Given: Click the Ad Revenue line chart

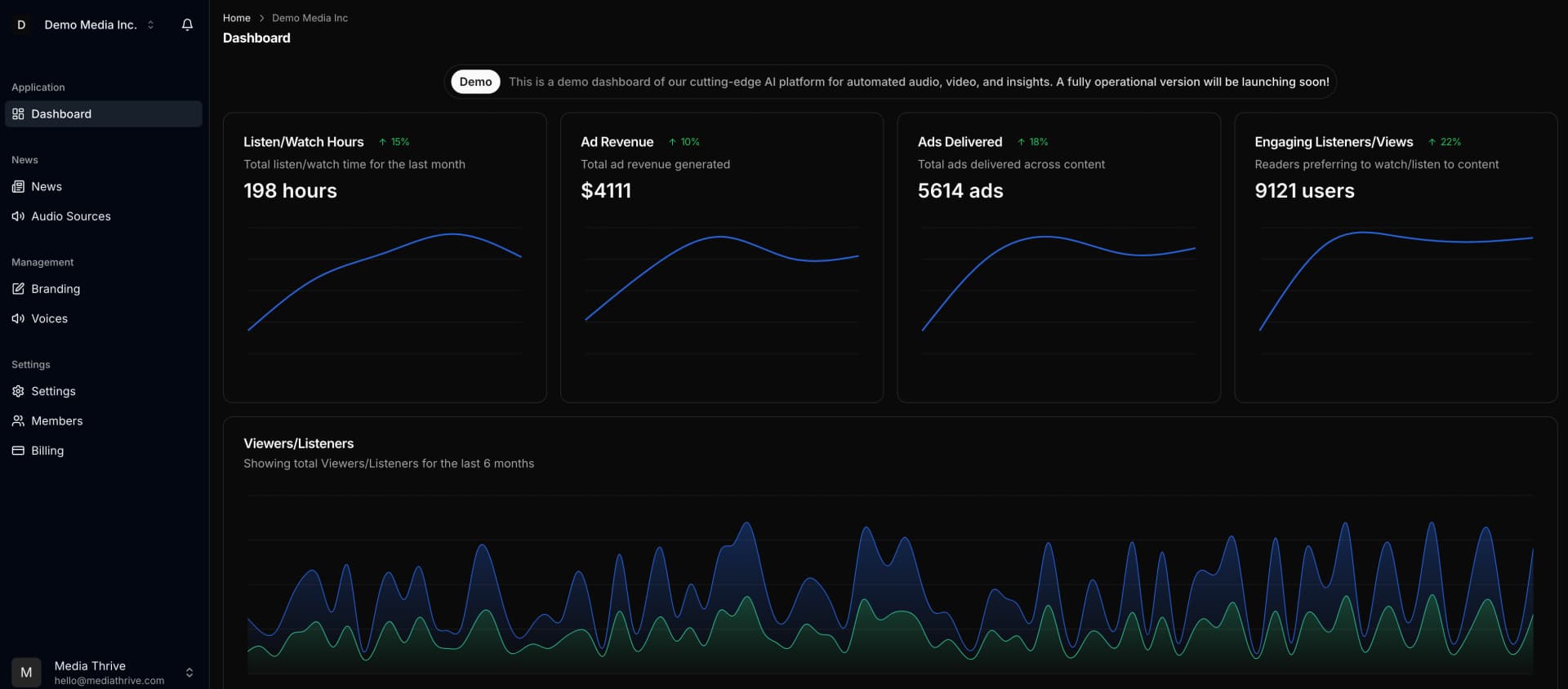Looking at the screenshot, I should [722, 291].
